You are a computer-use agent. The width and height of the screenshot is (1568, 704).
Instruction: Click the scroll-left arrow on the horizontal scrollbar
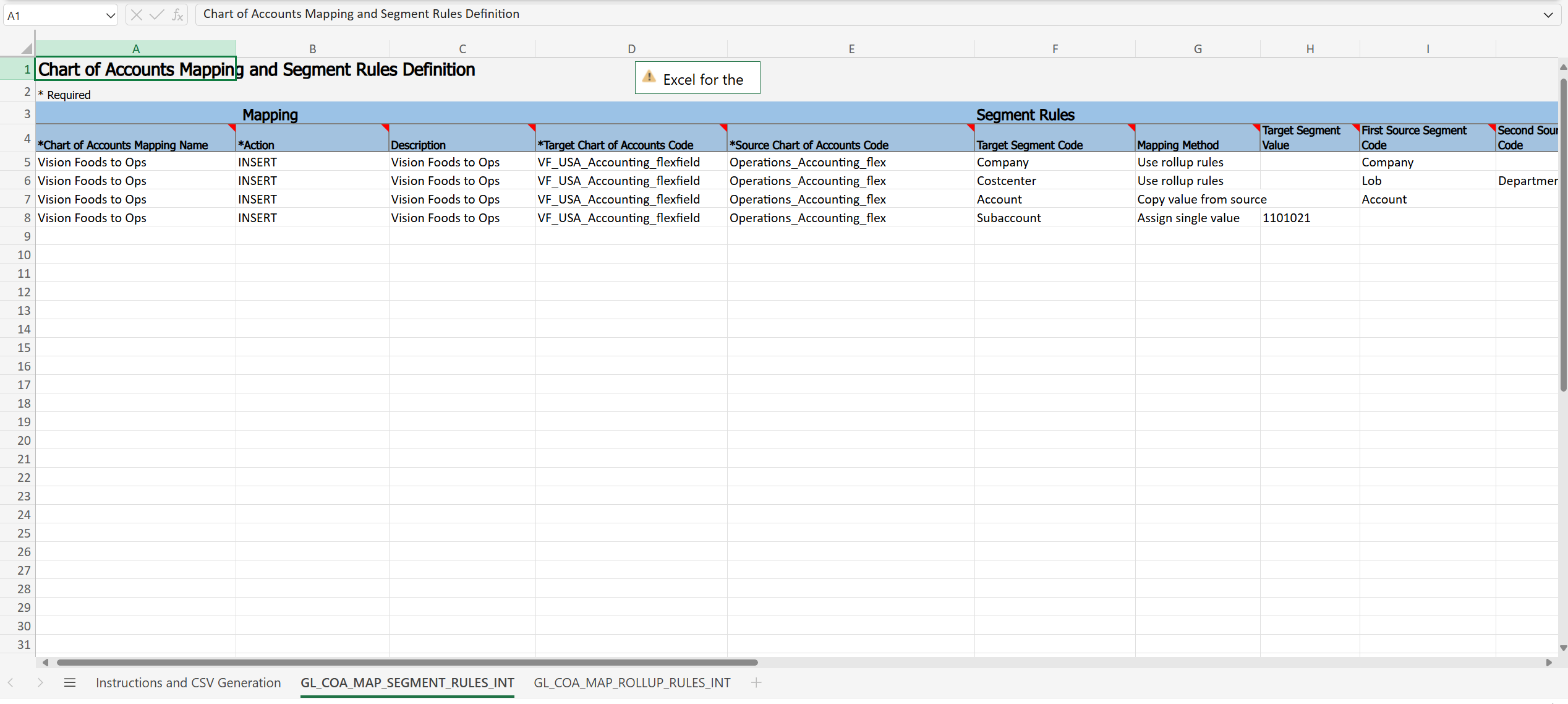tap(45, 663)
